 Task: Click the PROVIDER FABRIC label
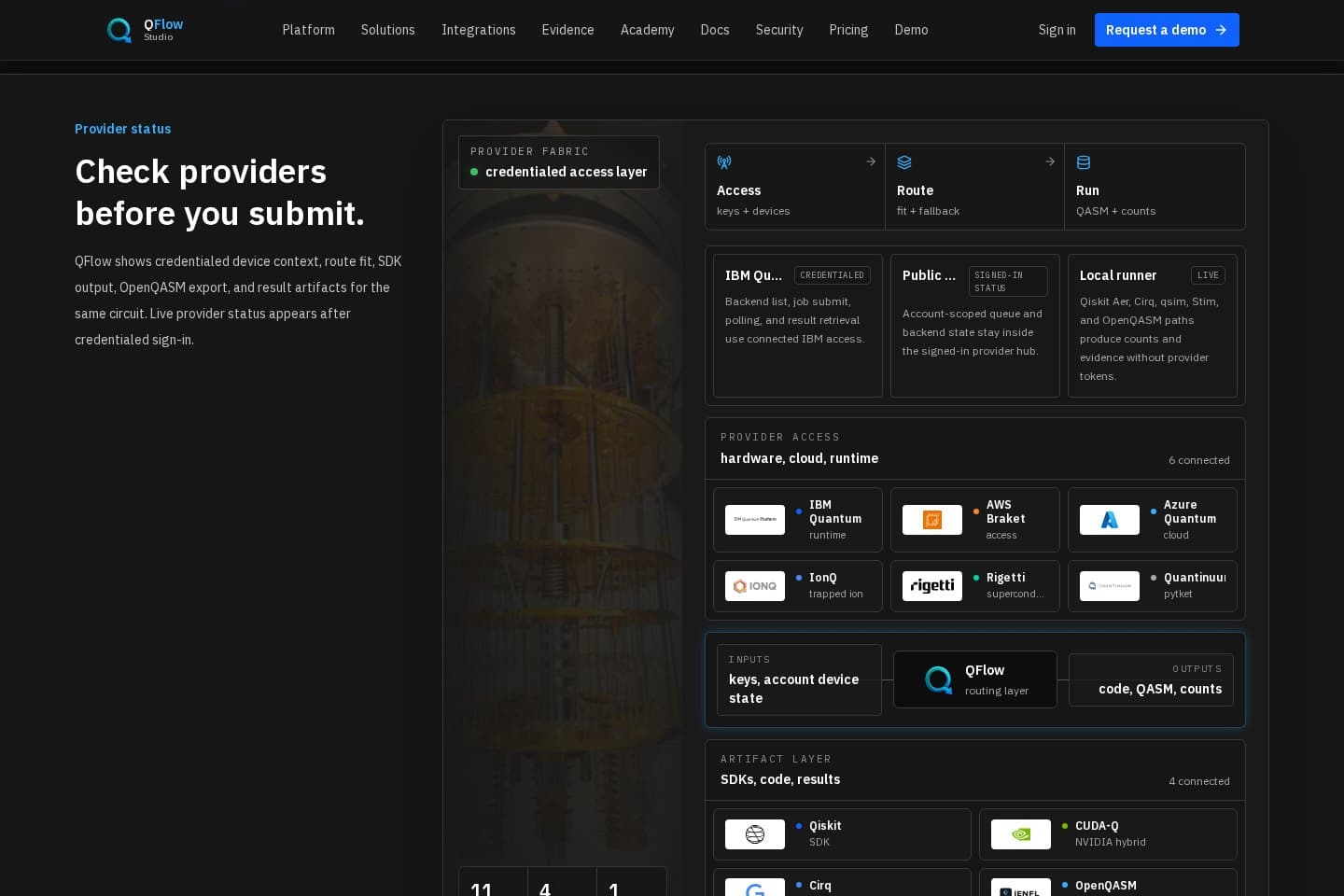pos(529,151)
